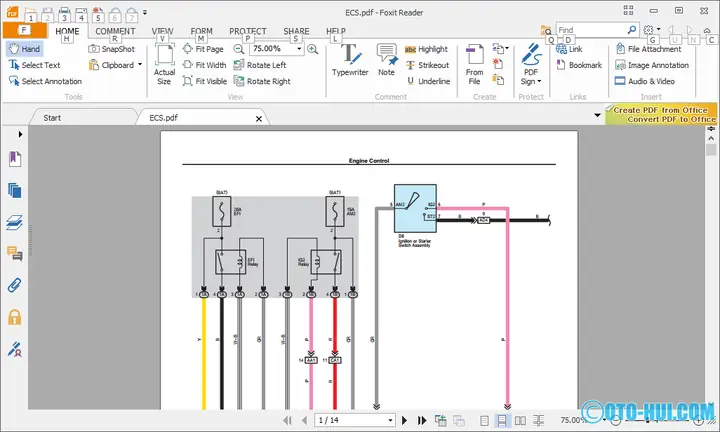The height and width of the screenshot is (432, 720).
Task: Switch to the Start document tab
Action: coord(52,118)
